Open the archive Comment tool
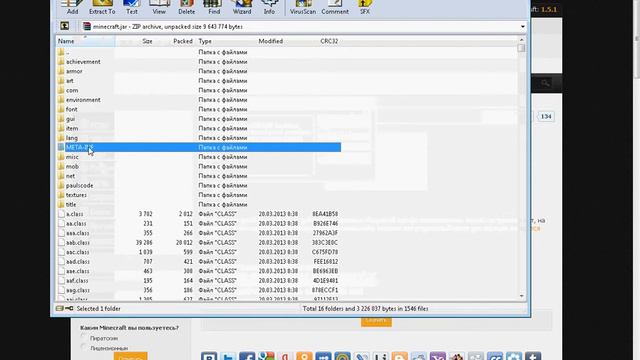Screen dimensions: 640x360 pyautogui.click(x=335, y=7)
